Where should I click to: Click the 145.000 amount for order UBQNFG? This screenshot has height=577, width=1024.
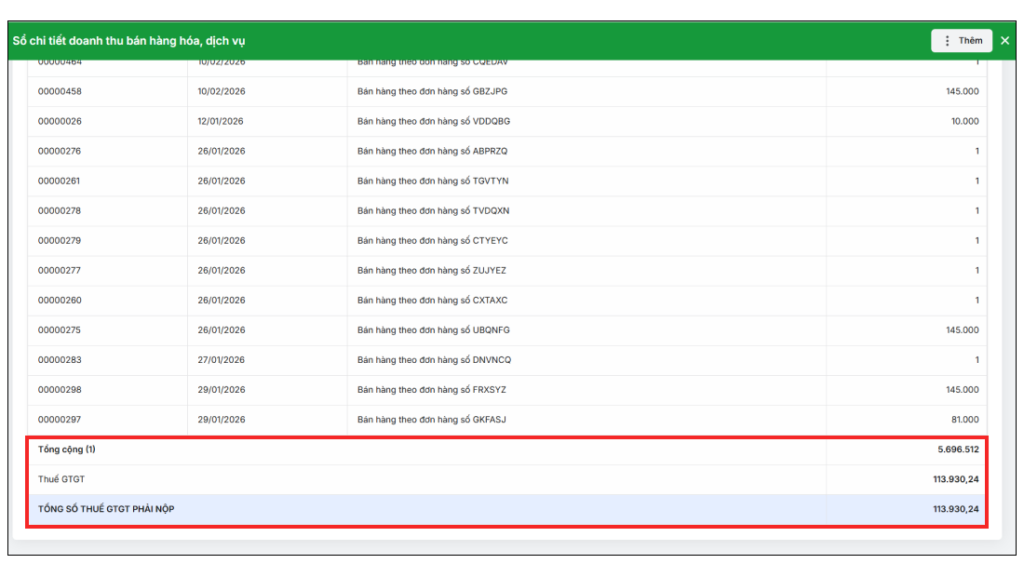tap(961, 330)
